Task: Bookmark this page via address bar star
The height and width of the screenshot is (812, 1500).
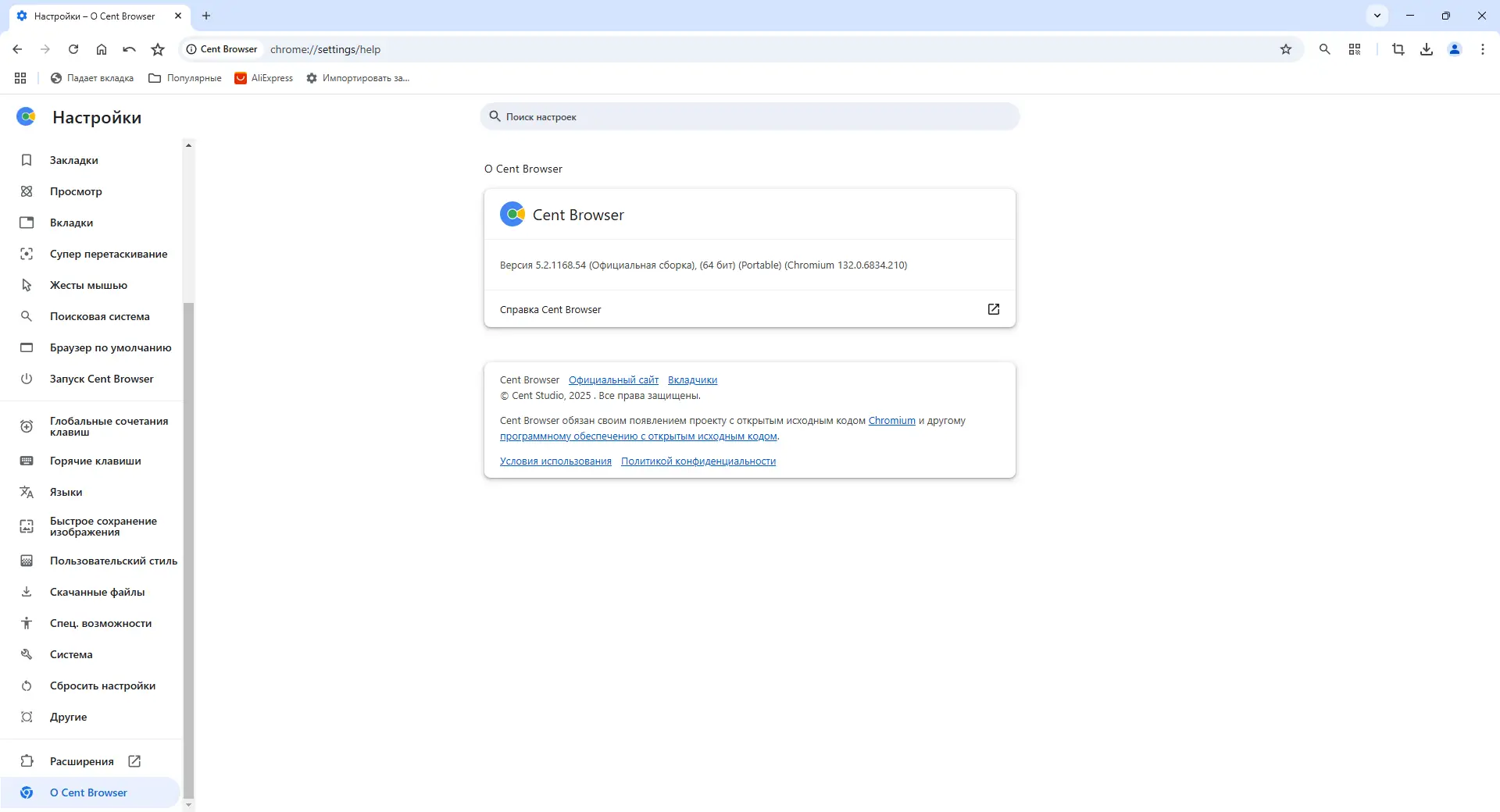Action: point(1286,49)
